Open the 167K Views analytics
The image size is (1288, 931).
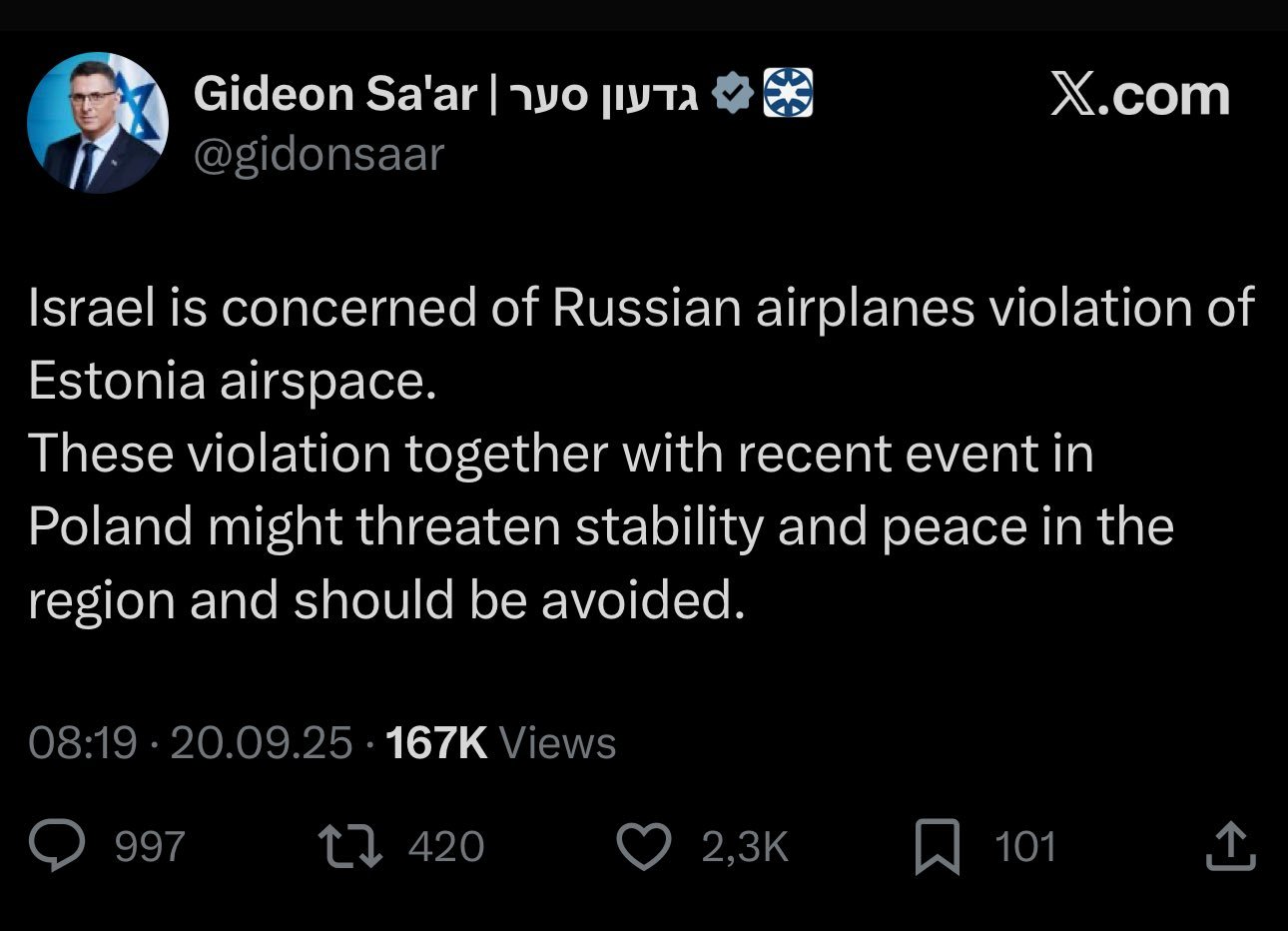[x=500, y=743]
